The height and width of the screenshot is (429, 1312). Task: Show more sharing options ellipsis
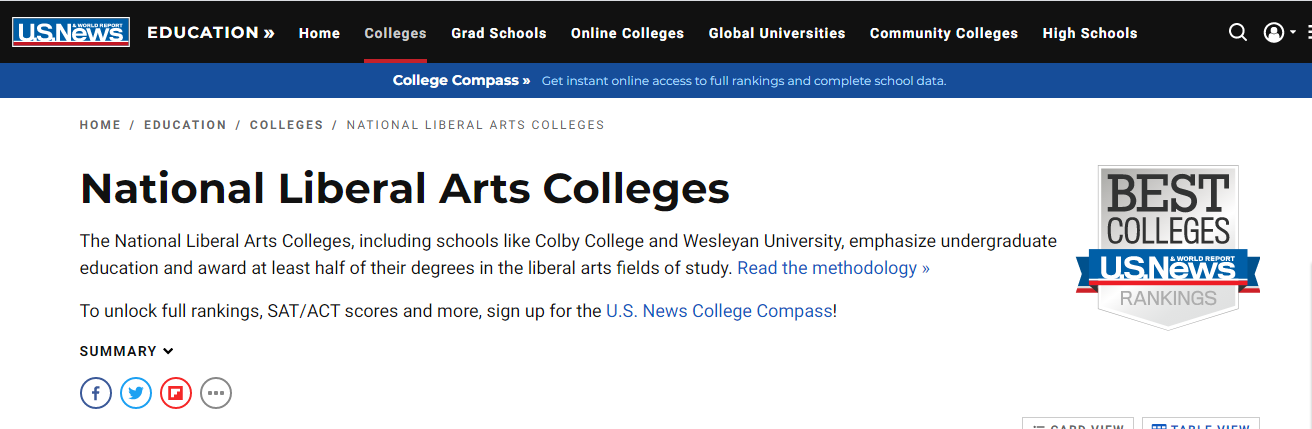point(216,393)
